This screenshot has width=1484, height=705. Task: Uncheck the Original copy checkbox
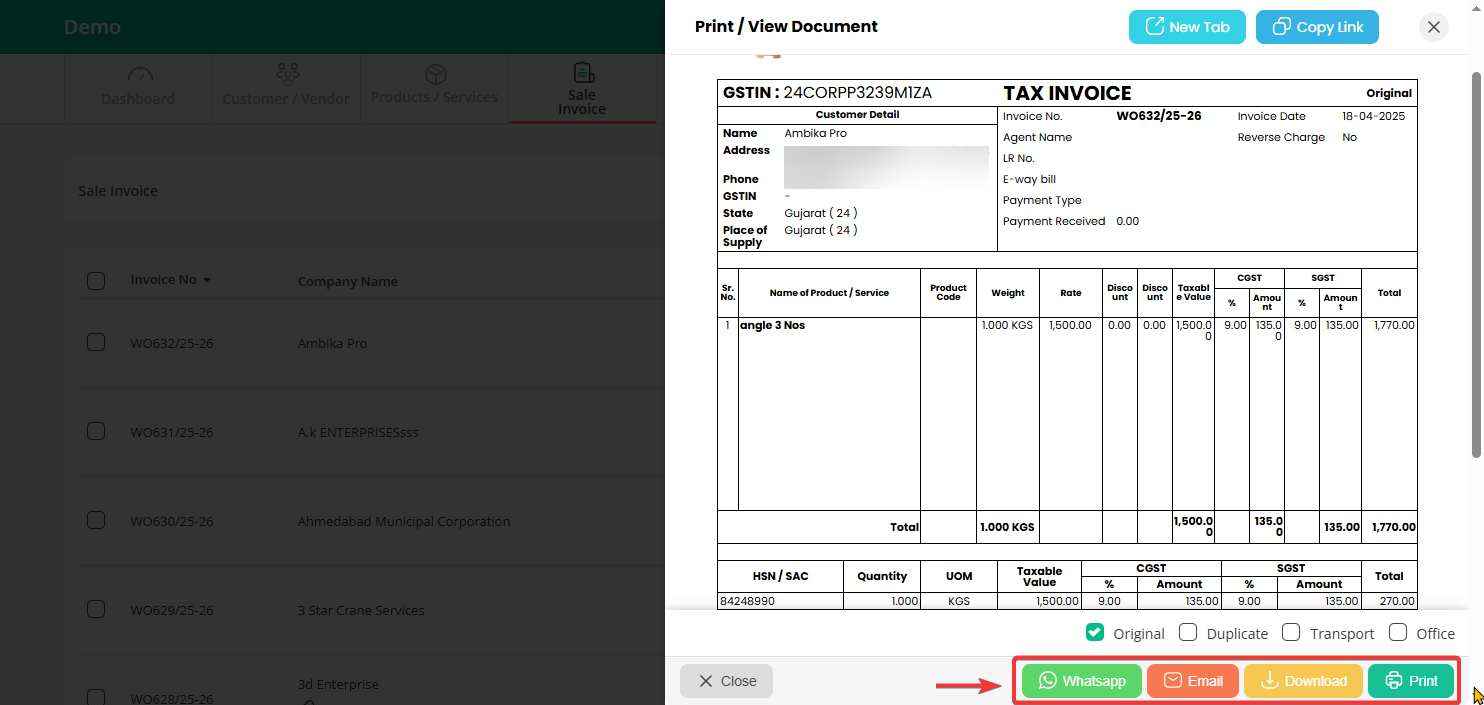(1095, 632)
